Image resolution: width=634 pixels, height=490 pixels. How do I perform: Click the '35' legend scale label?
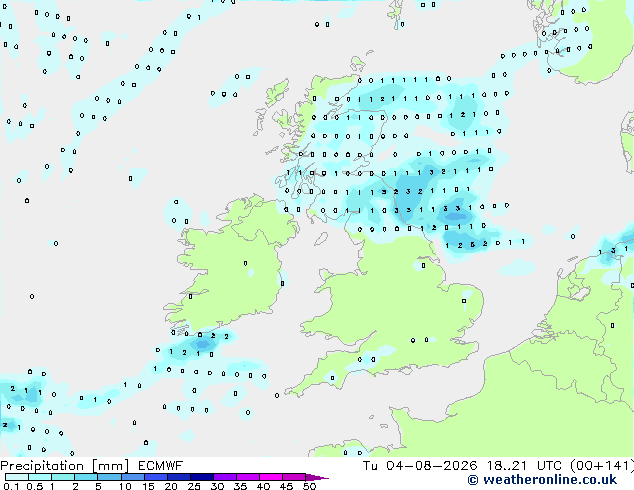pos(240,486)
